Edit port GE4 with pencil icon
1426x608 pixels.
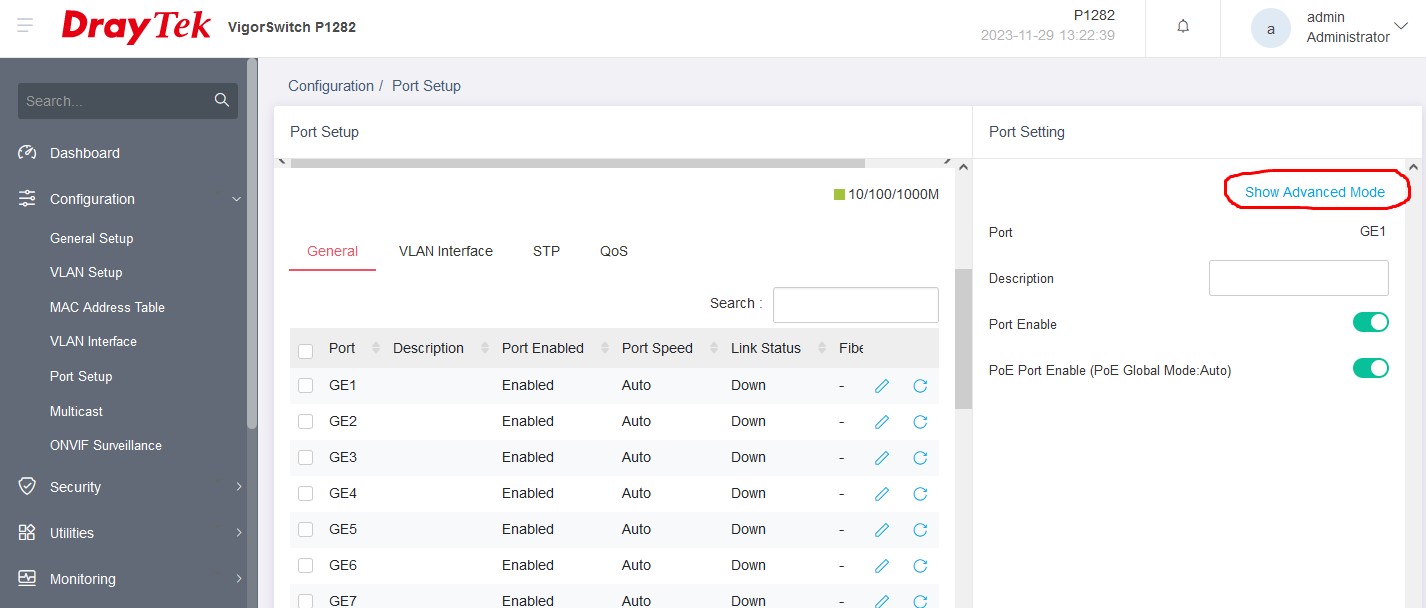coord(882,494)
